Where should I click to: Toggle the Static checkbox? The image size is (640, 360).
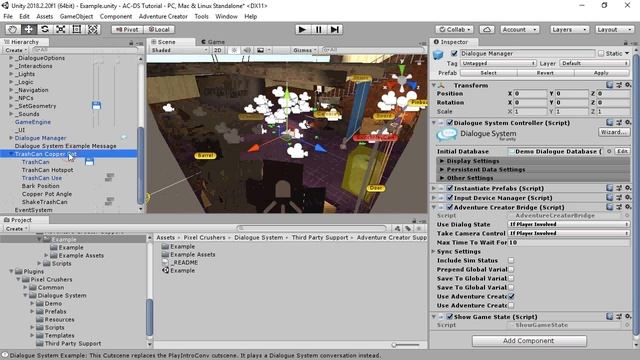(x=601, y=53)
